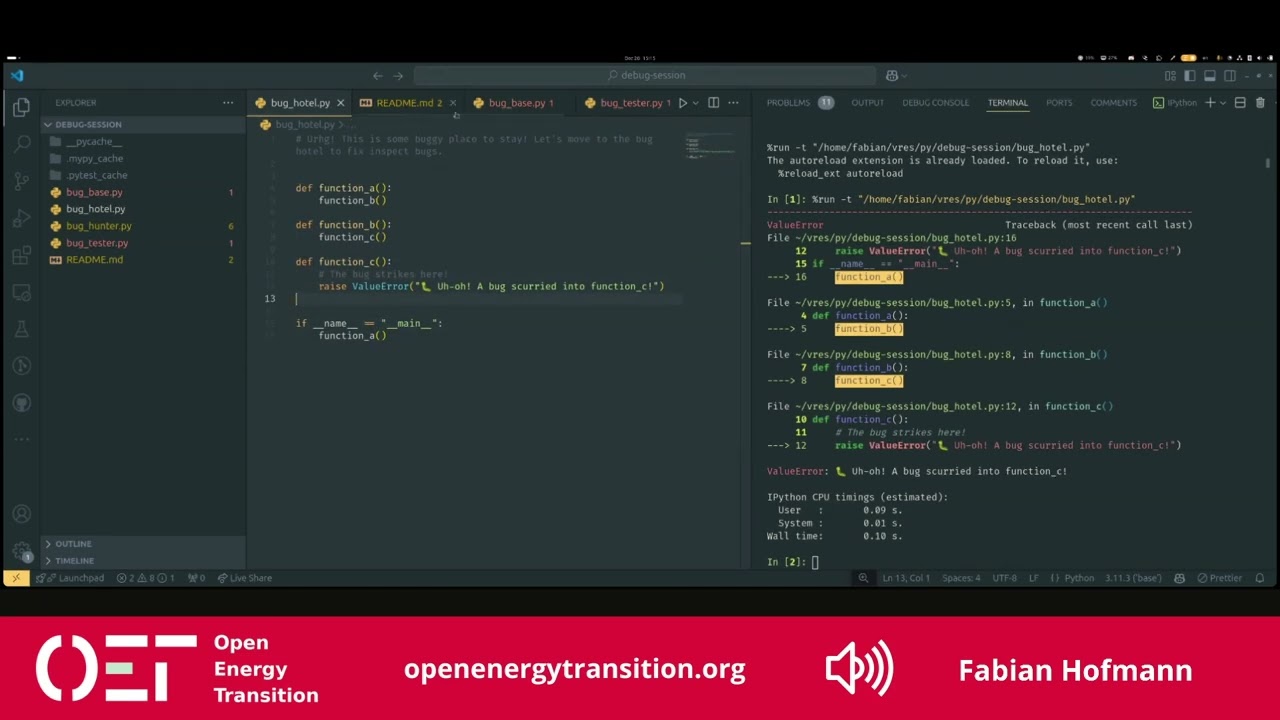The width and height of the screenshot is (1280, 720).
Task: Open README.md in the explorer file list
Action: tap(143, 260)
